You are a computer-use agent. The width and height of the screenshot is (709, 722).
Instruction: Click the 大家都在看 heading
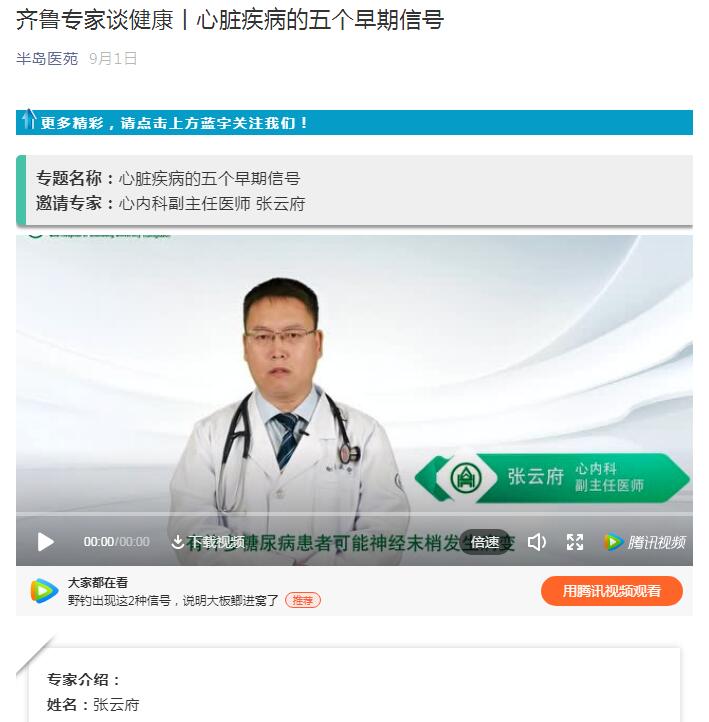[98, 582]
